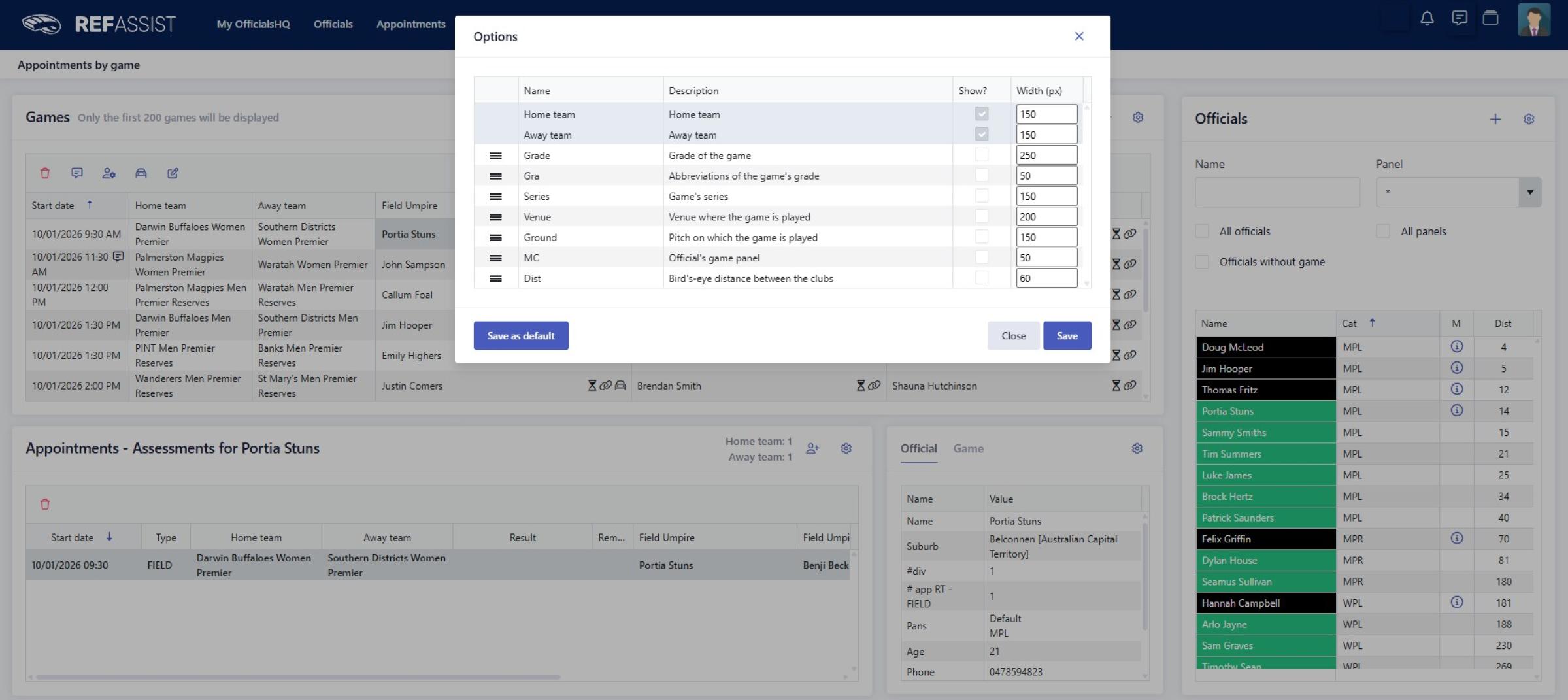Check Officials without game option
Image resolution: width=1568 pixels, height=700 pixels.
click(x=1201, y=262)
